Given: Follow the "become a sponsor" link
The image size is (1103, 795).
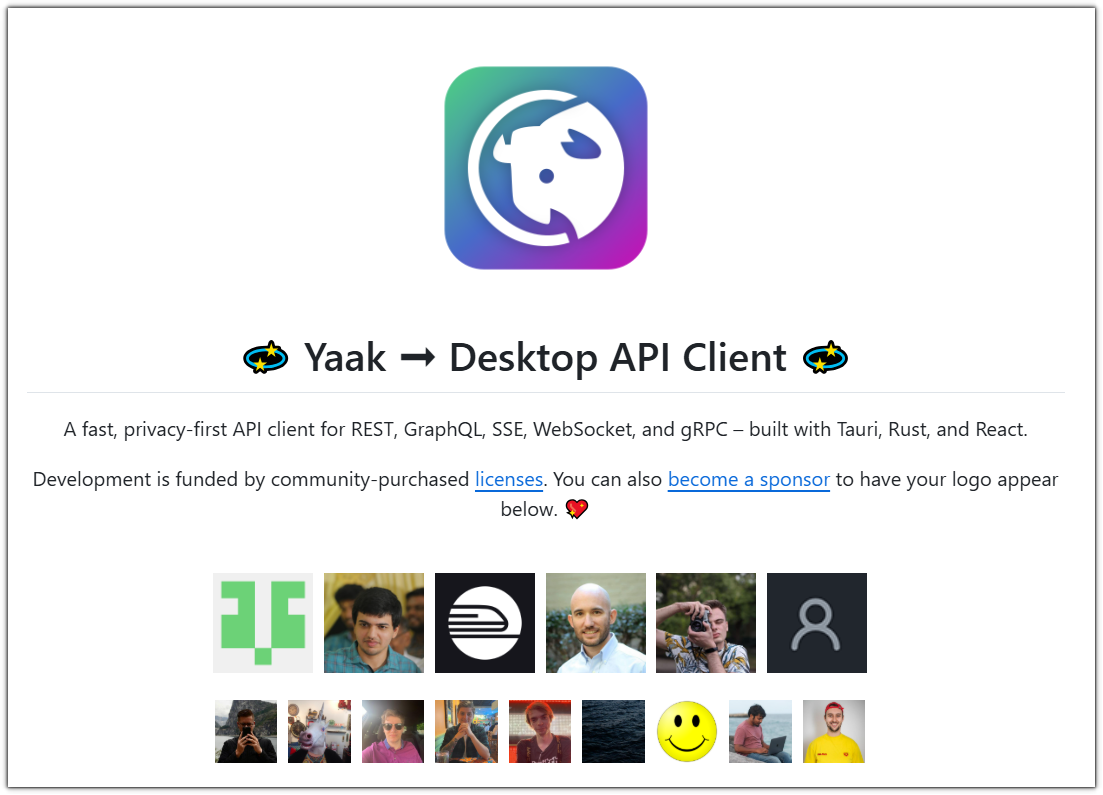Looking at the screenshot, I should tap(748, 479).
